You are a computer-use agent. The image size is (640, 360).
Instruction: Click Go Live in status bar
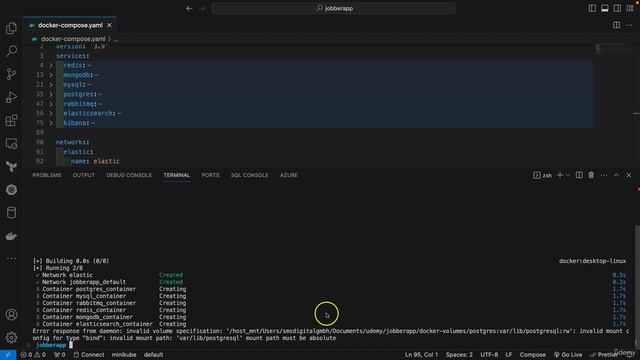(568, 355)
